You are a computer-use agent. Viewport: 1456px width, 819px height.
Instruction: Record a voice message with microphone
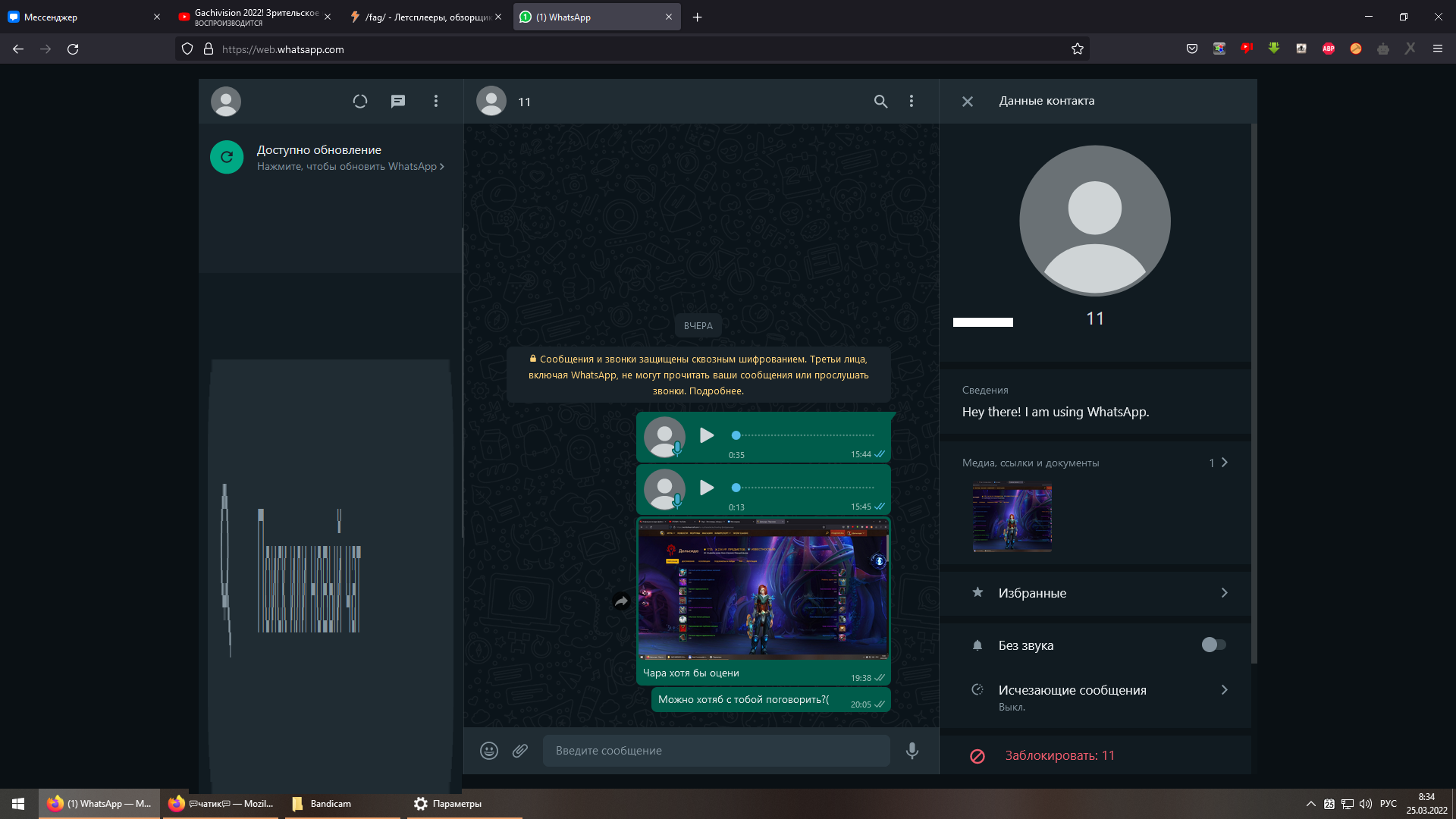click(912, 751)
